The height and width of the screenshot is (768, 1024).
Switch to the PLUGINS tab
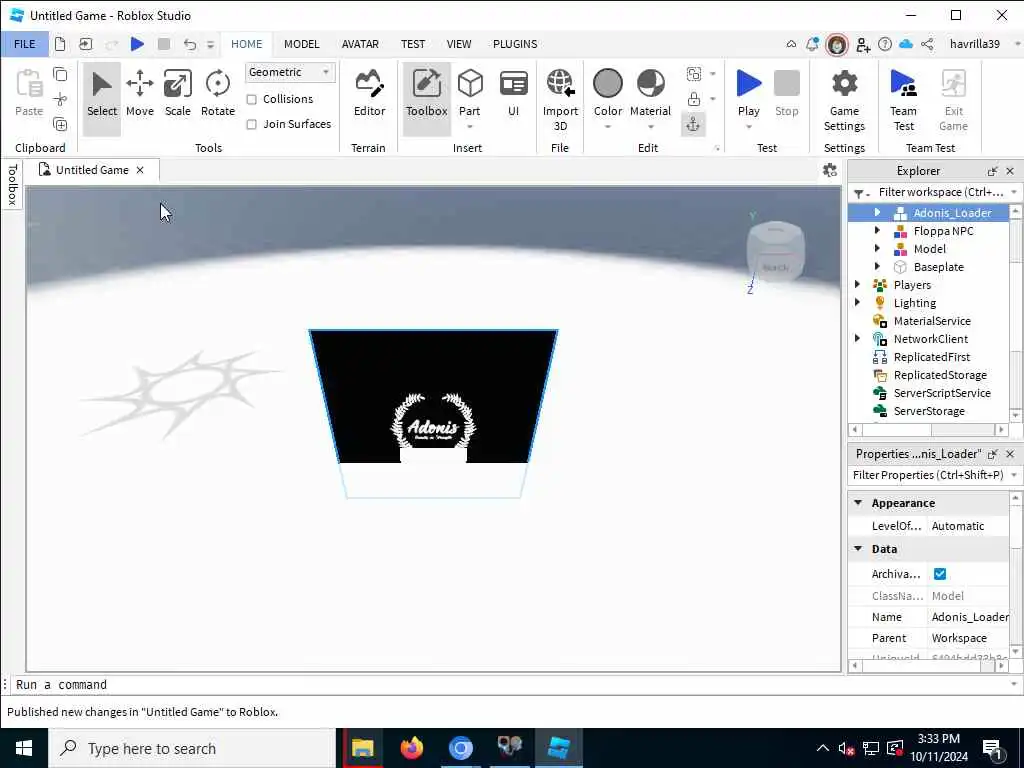515,44
